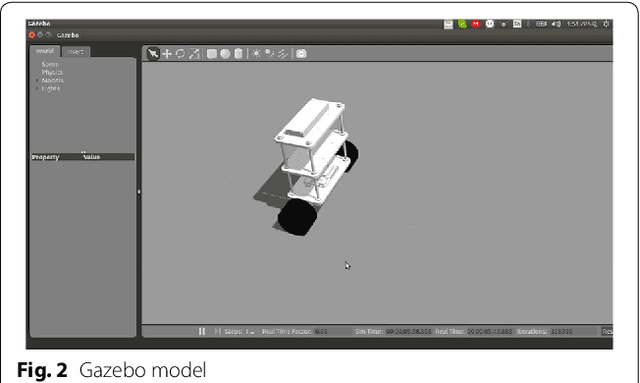640x383 pixels.
Task: Open the white circular tray icon
Action: click(490, 24)
